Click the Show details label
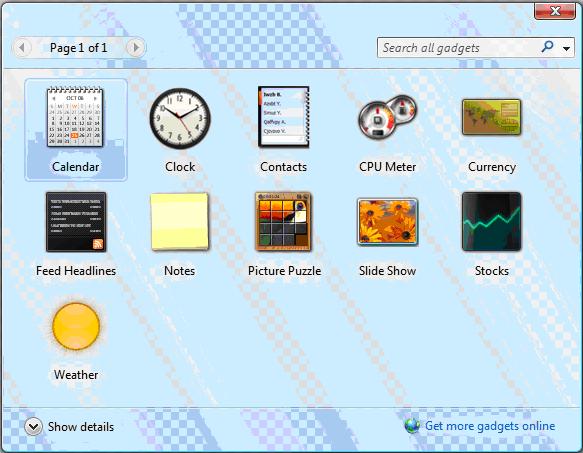Viewport: 583px width, 453px height. coord(81,427)
